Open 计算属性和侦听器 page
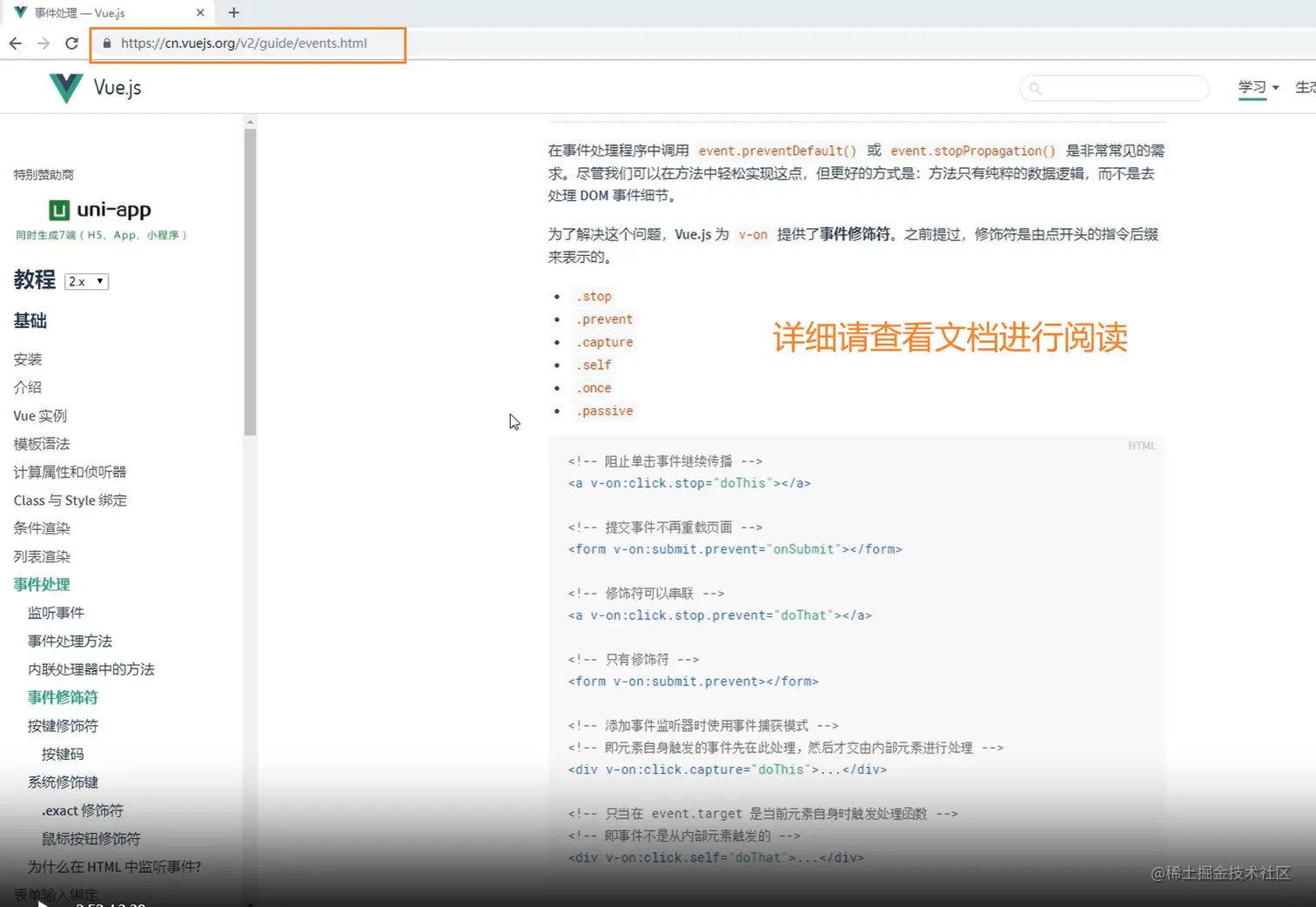Screen dimensions: 1316x907 [x=70, y=472]
